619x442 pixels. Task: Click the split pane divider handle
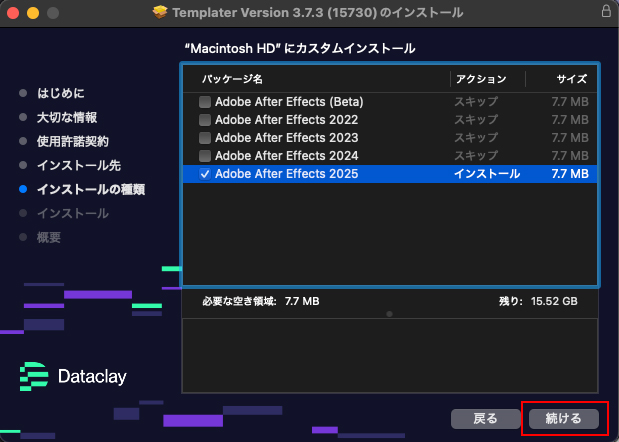389,313
